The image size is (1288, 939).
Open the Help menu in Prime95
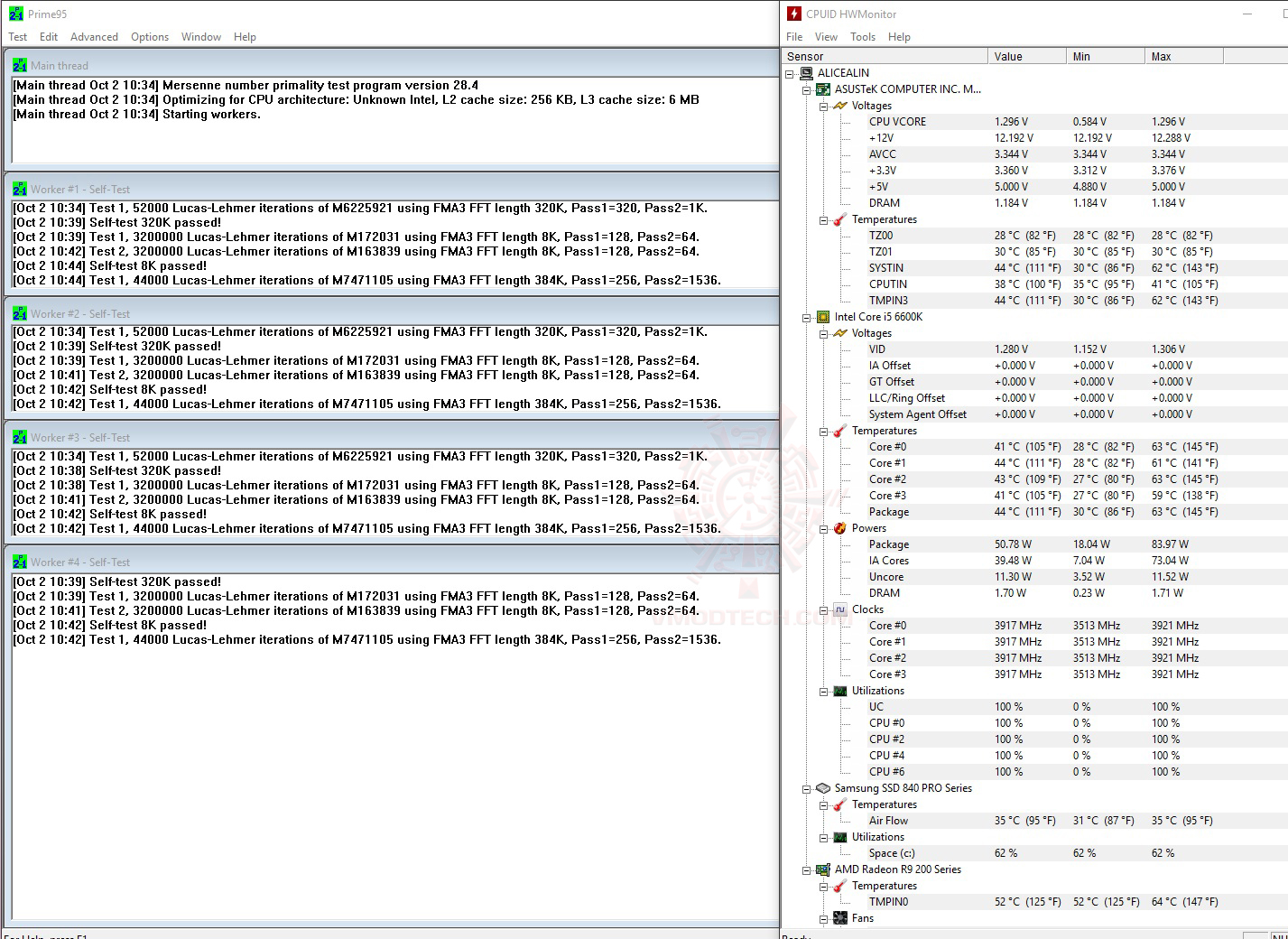(x=245, y=37)
